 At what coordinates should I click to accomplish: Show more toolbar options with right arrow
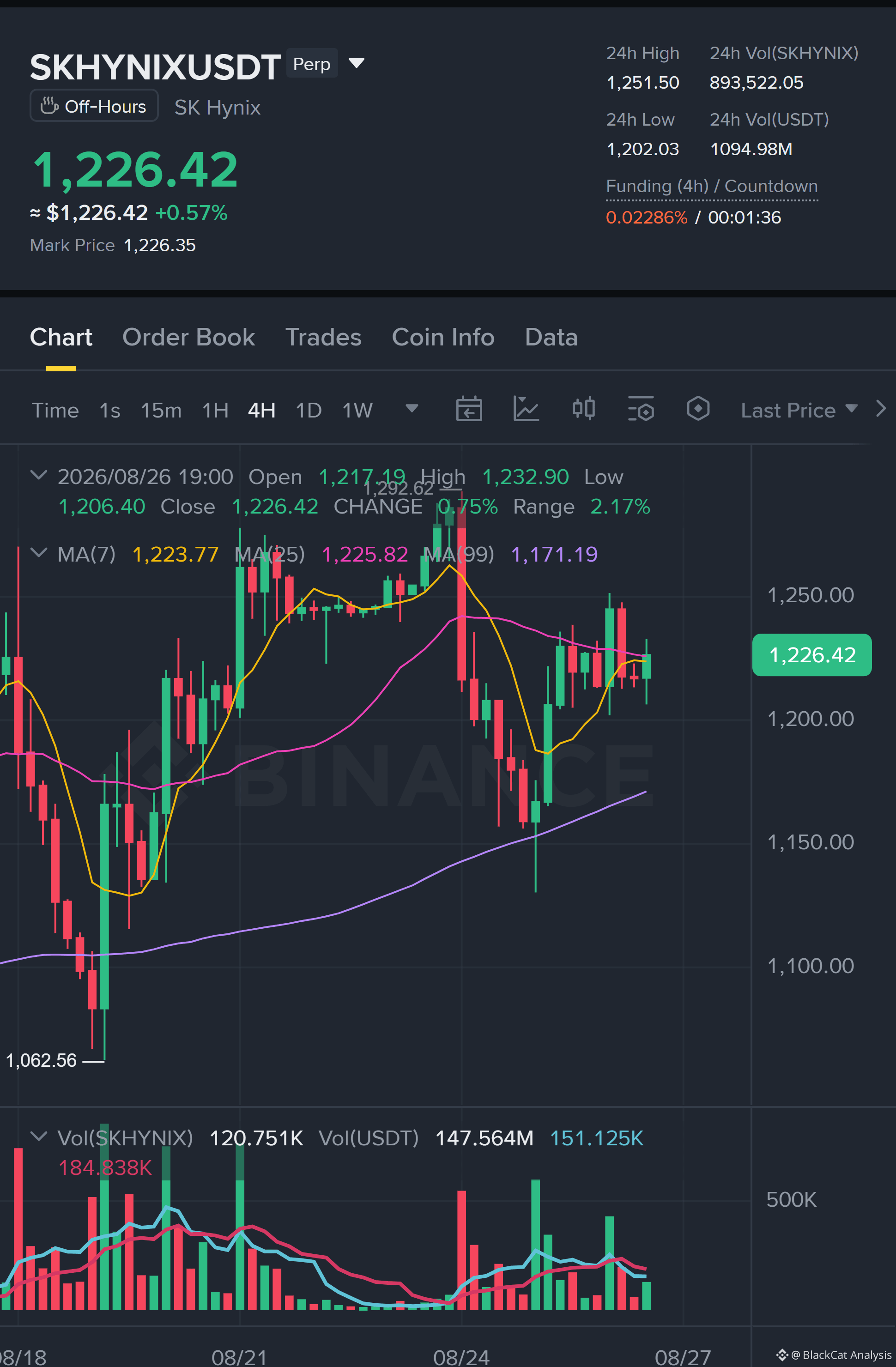click(880, 409)
